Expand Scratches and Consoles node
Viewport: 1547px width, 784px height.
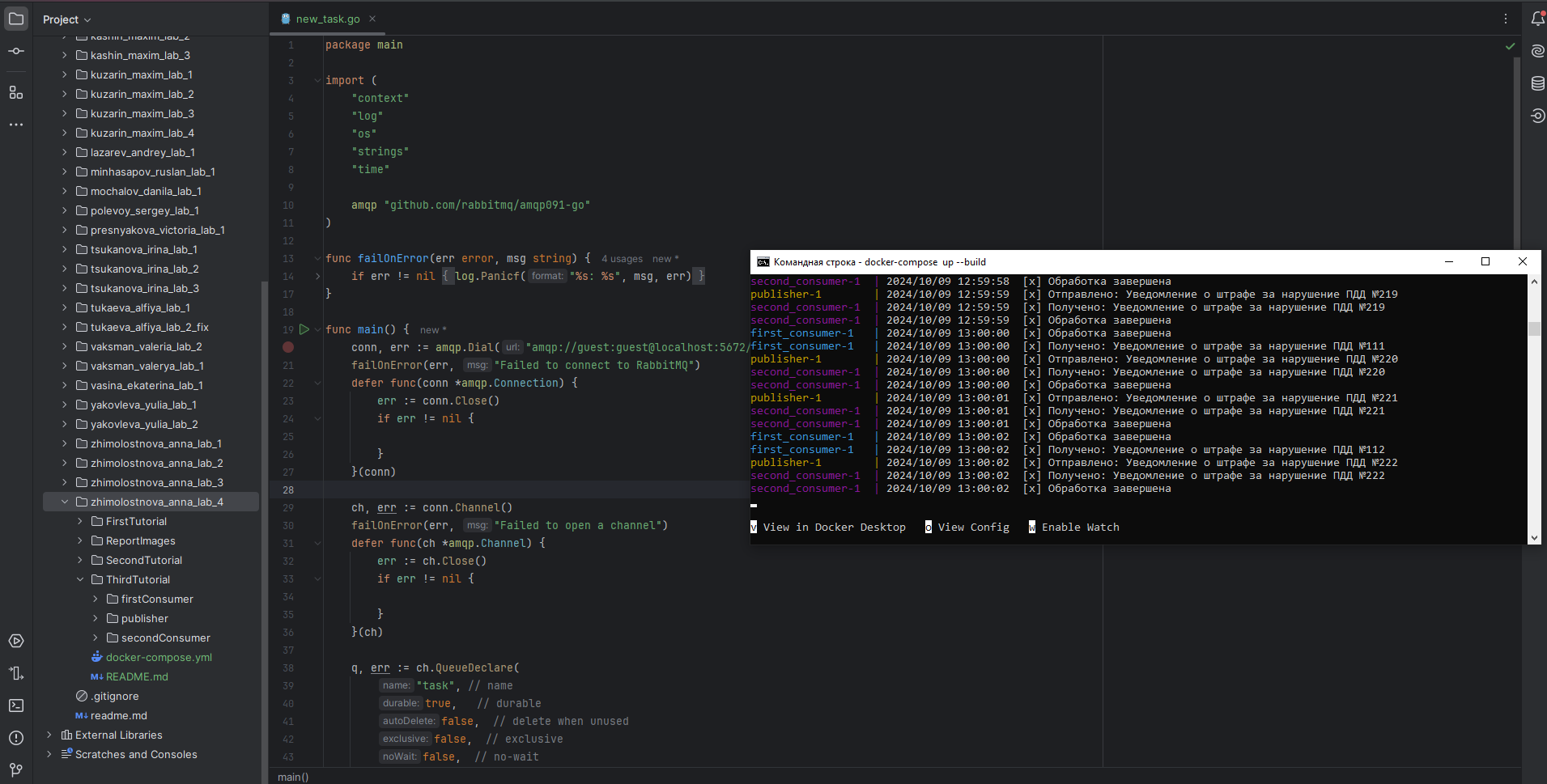[x=49, y=754]
